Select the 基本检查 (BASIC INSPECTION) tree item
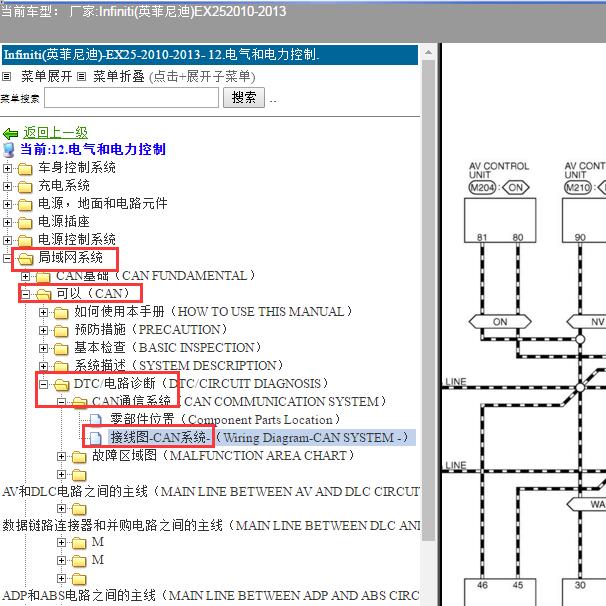 tap(168, 348)
